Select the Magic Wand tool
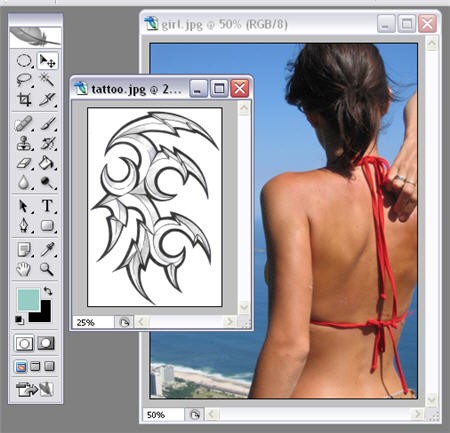450x433 pixels. coord(47,80)
